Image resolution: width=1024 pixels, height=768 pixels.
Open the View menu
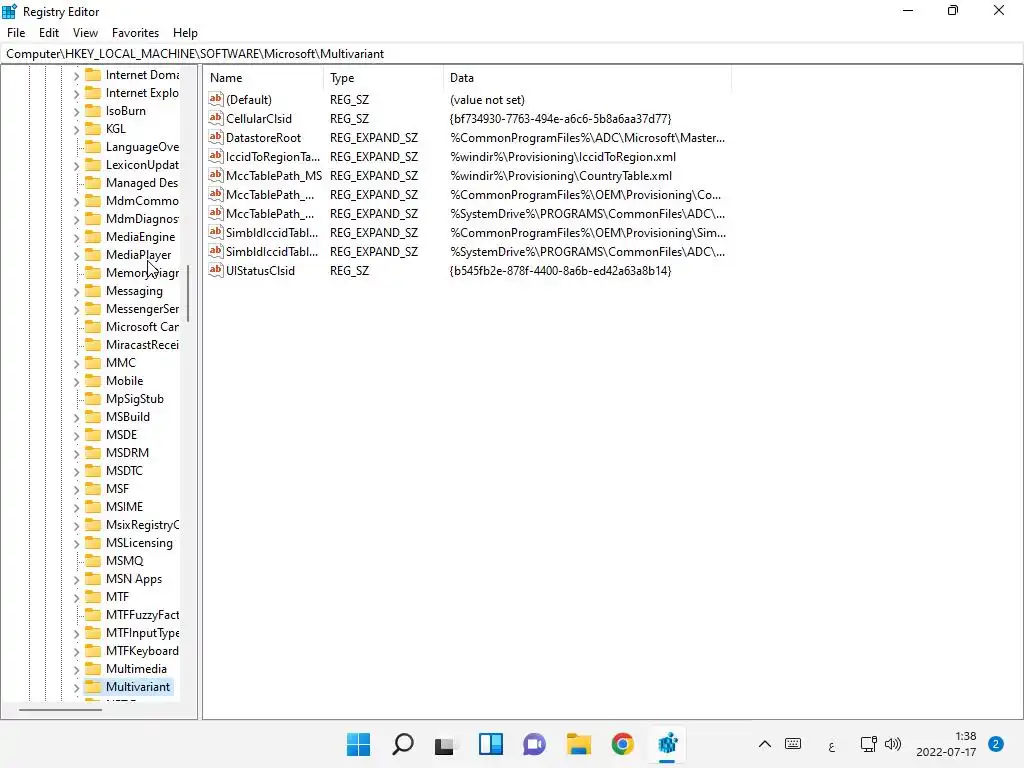(85, 33)
